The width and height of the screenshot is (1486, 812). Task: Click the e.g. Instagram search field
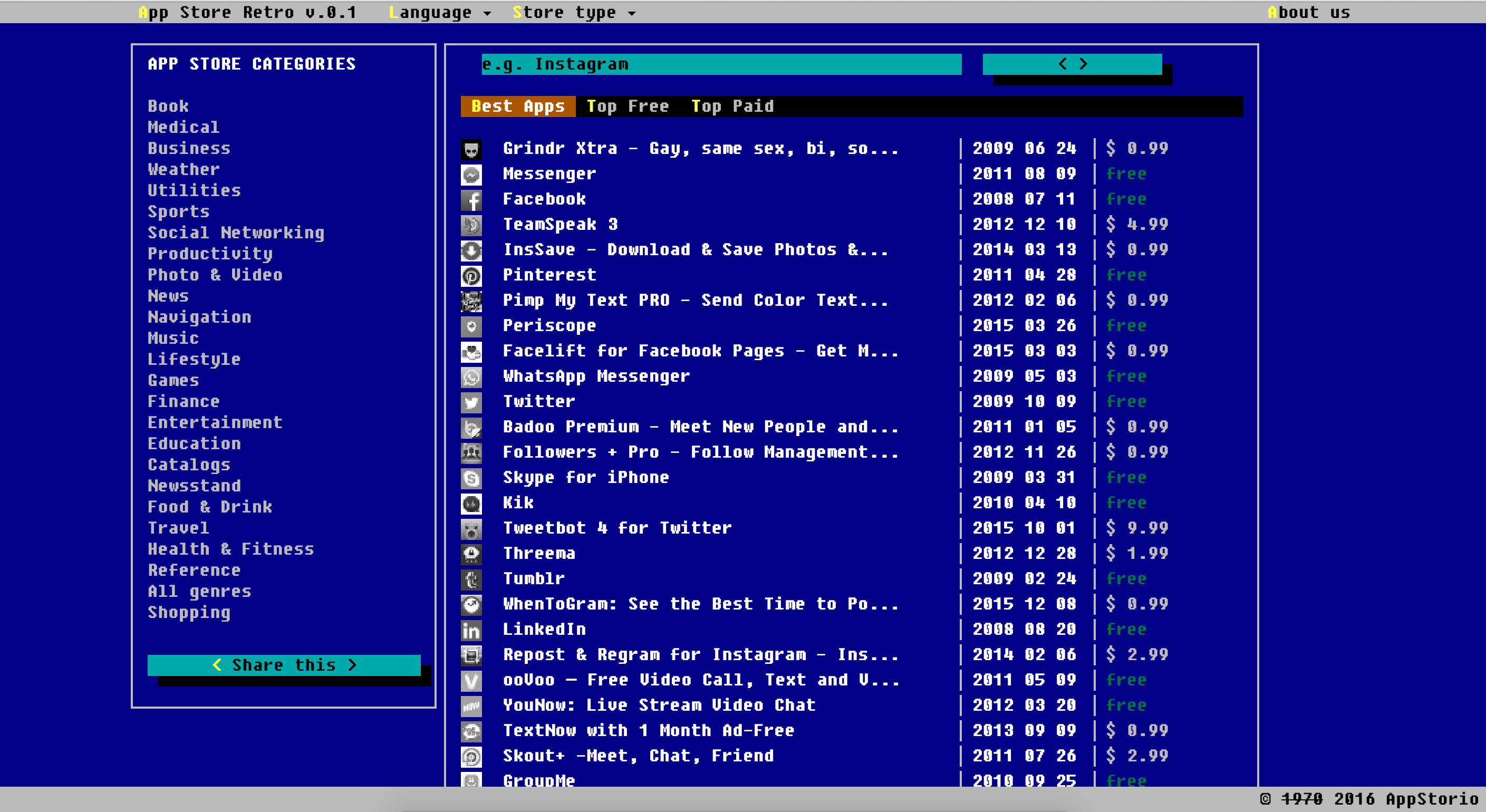(721, 64)
